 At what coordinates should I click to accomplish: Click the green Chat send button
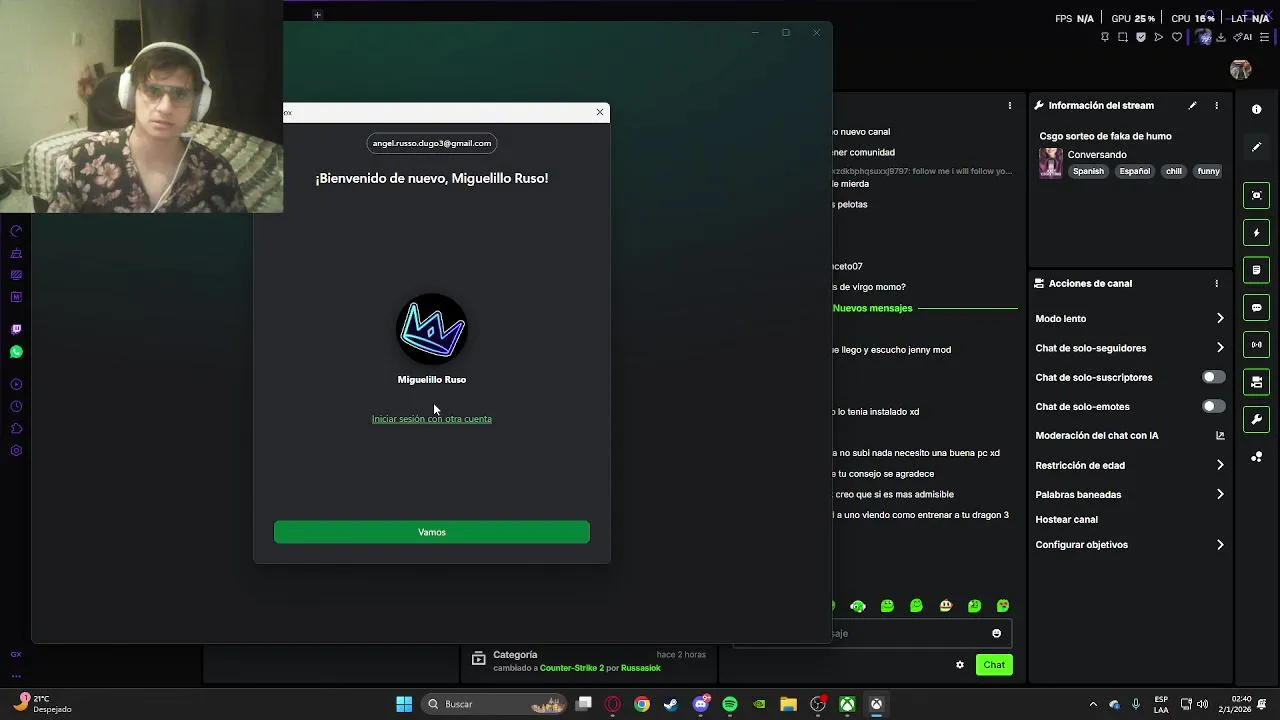click(x=994, y=665)
